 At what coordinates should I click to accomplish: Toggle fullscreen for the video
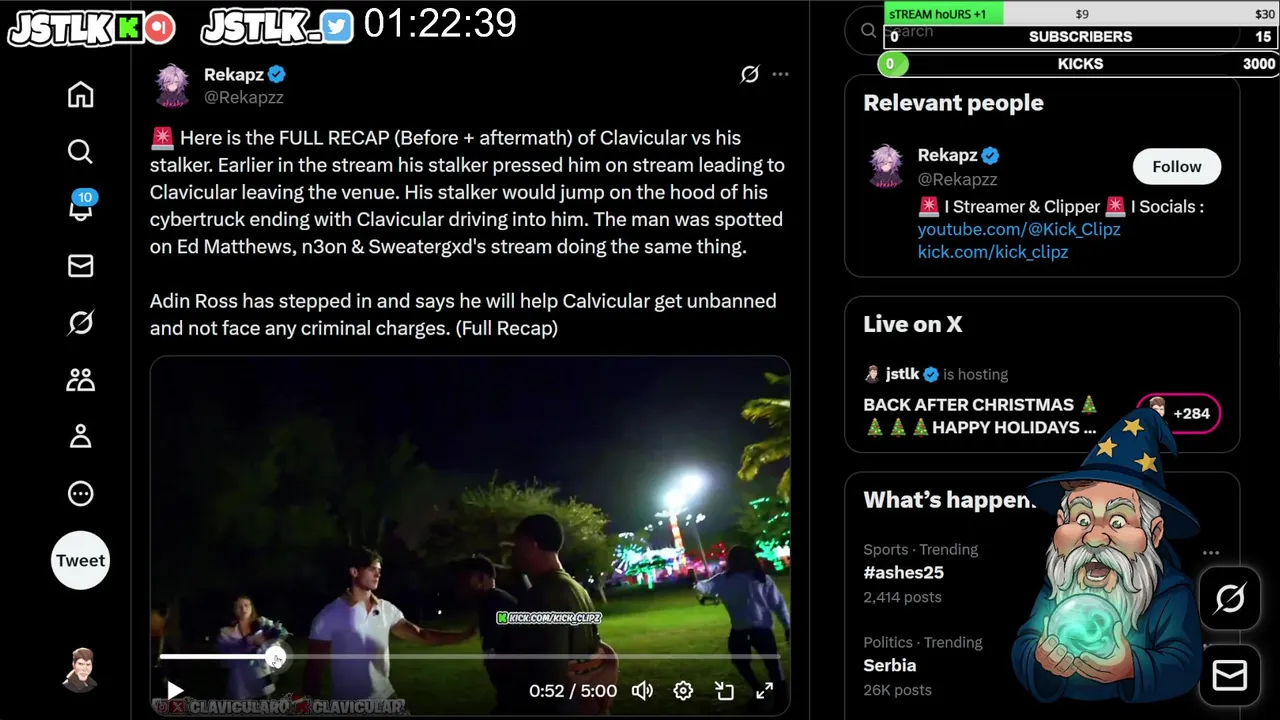point(764,690)
